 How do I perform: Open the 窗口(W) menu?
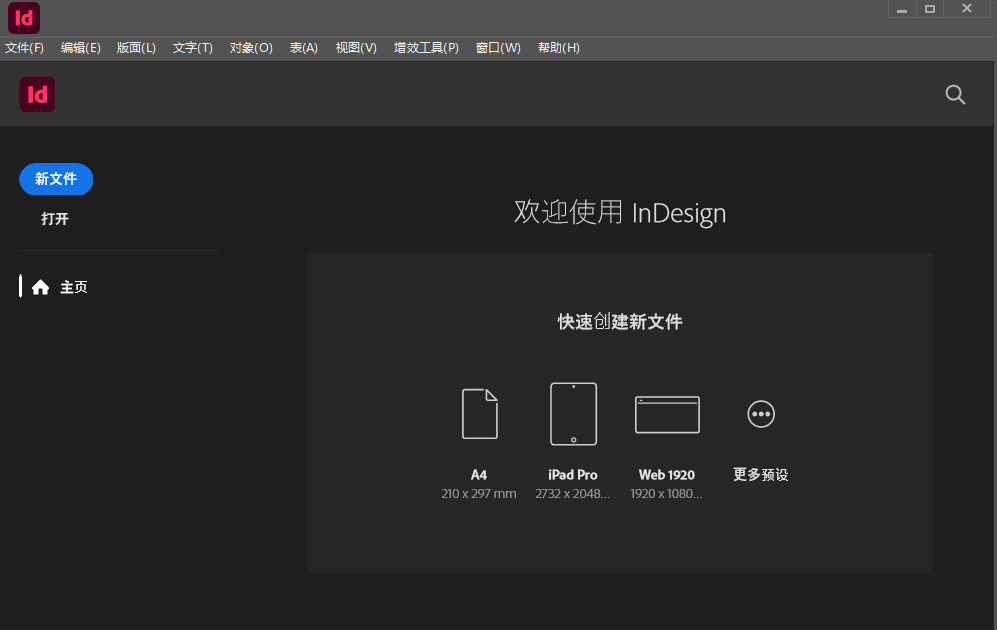point(498,47)
